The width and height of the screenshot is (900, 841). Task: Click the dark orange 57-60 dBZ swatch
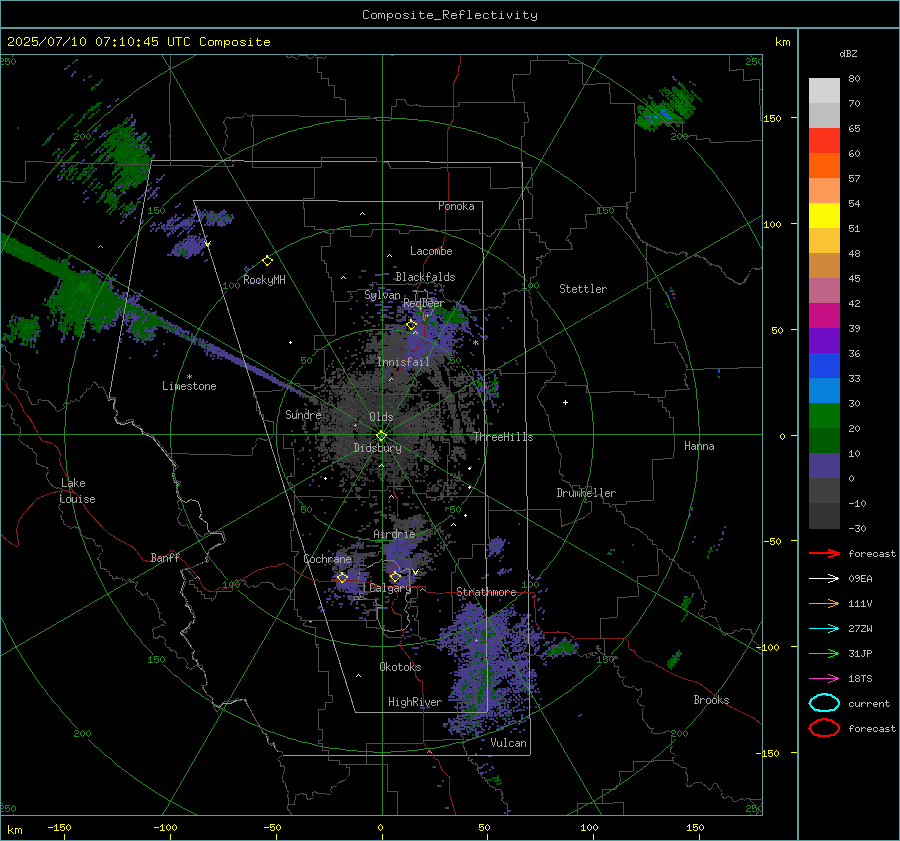pos(824,166)
